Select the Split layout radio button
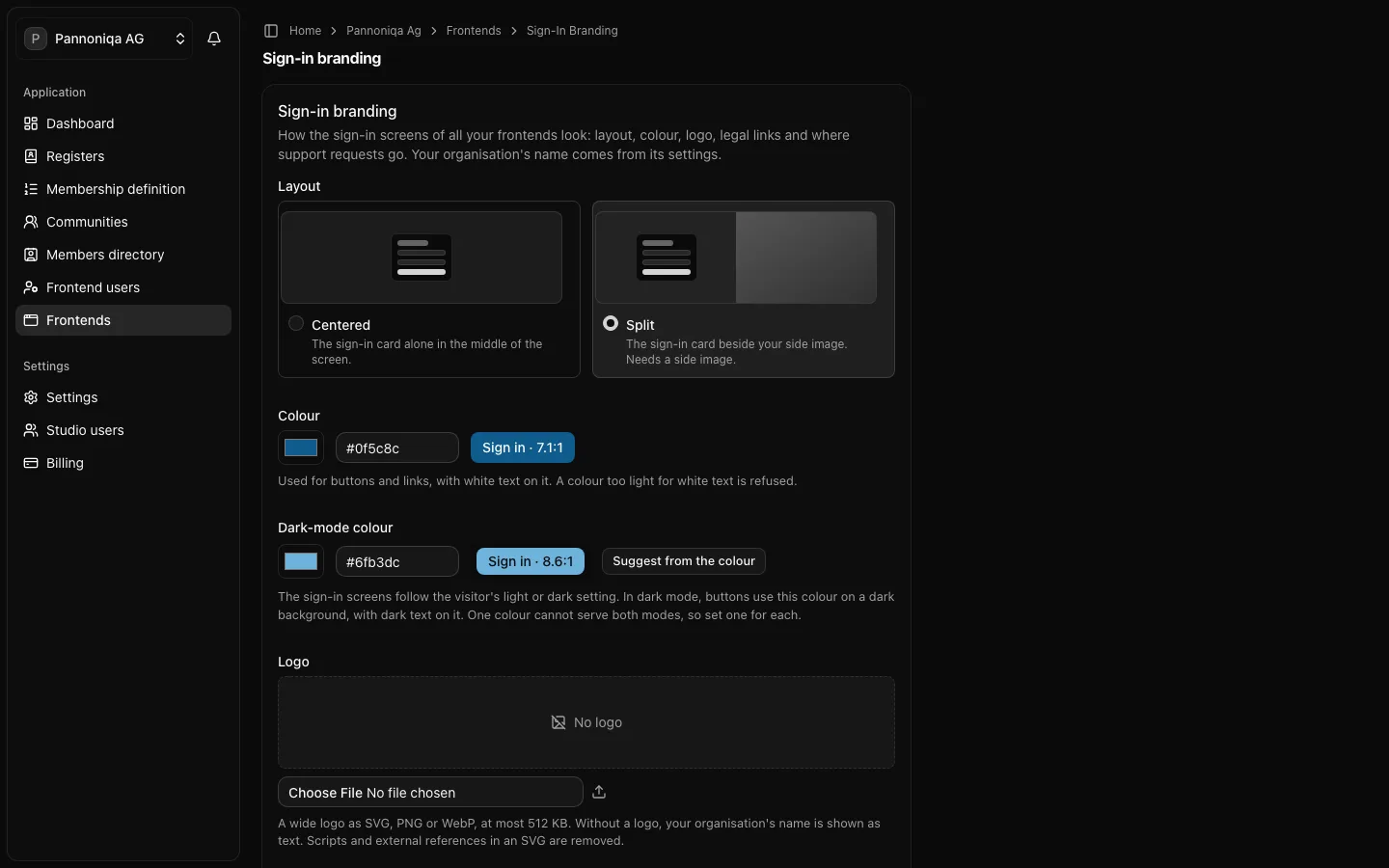The image size is (1389, 868). click(x=611, y=324)
